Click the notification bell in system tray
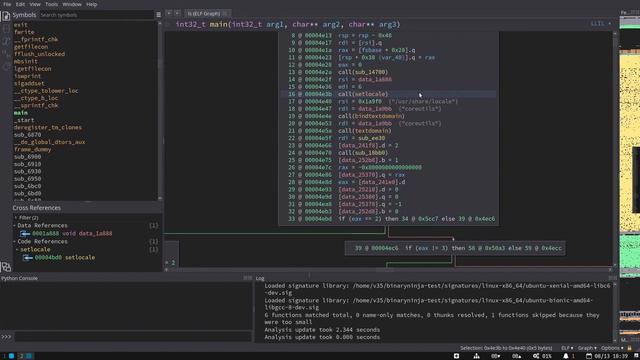Image resolution: width=640 pixels, height=360 pixels. click(566, 356)
